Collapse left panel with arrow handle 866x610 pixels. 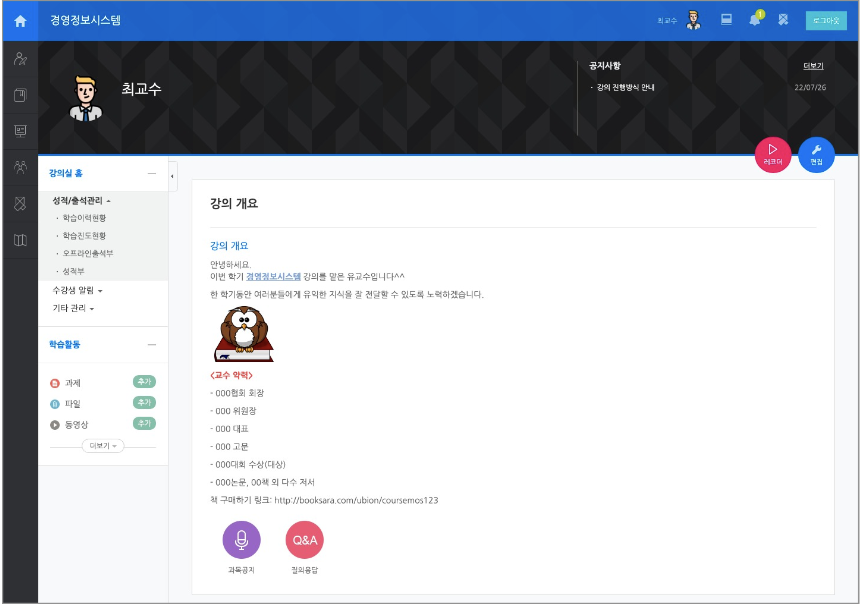point(172,176)
